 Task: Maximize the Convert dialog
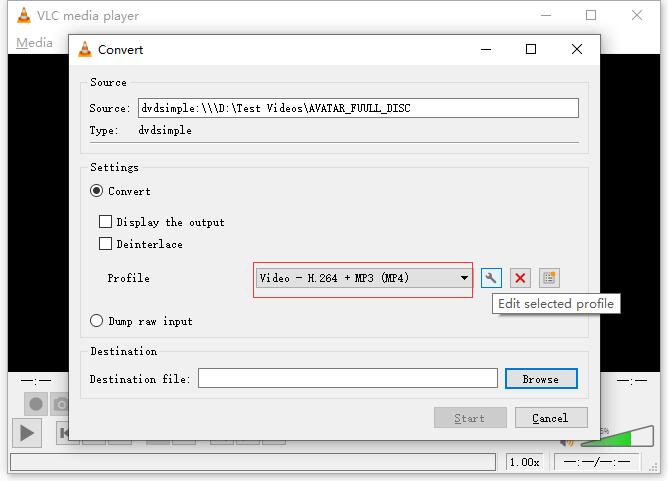tap(531, 49)
